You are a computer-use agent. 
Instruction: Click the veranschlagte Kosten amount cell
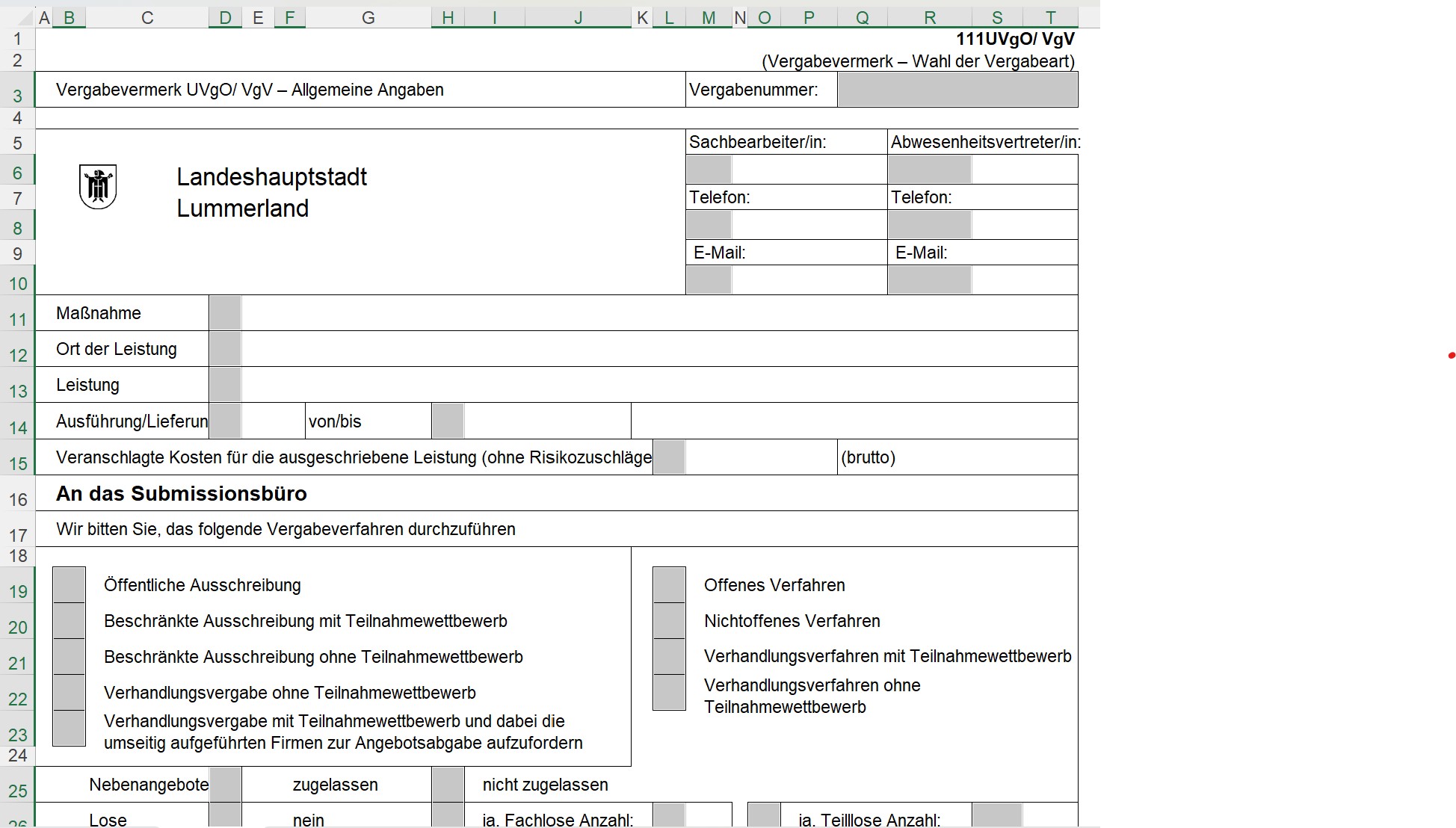click(669, 457)
